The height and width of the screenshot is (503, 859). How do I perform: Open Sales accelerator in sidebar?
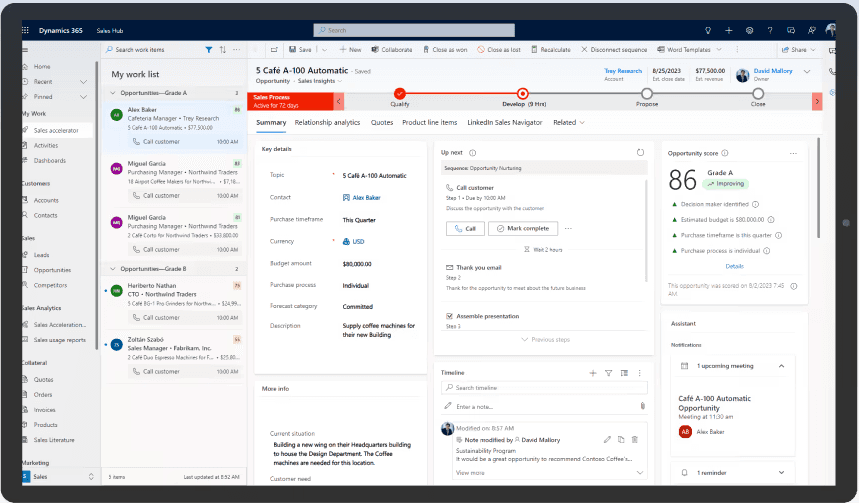click(56, 130)
